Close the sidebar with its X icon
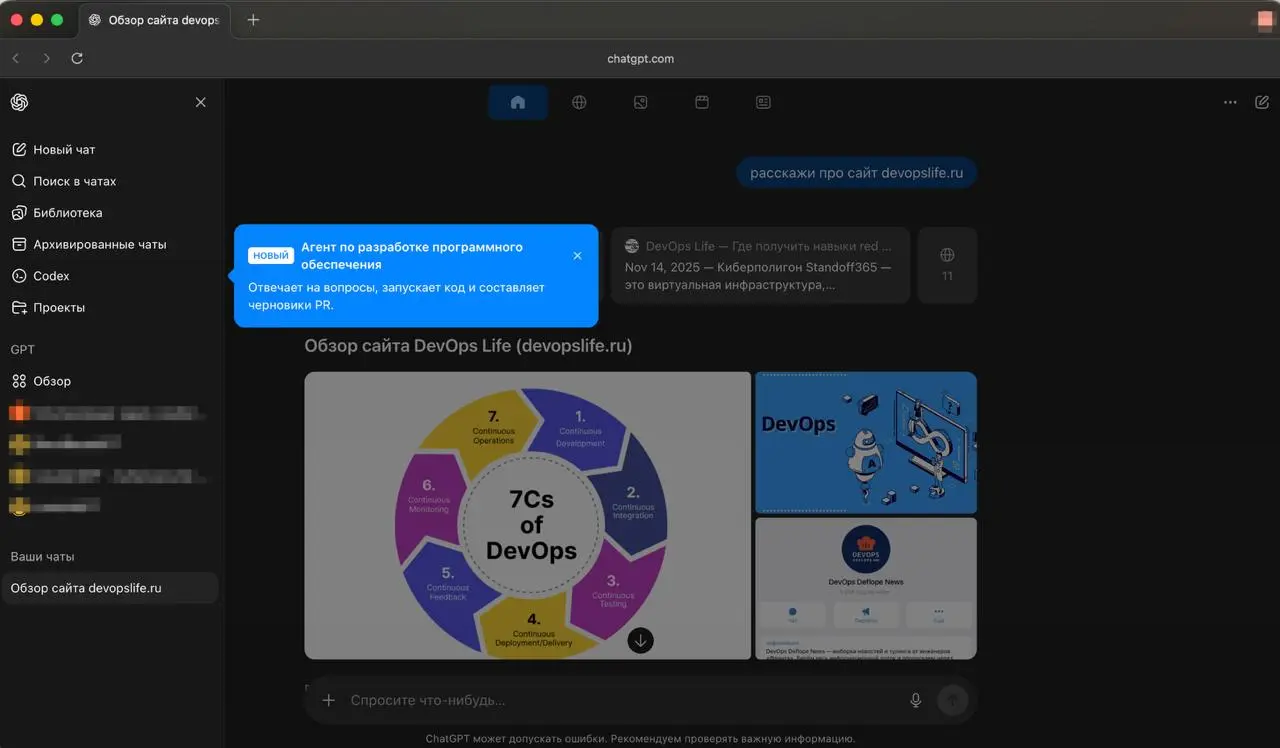1280x748 pixels. point(200,102)
